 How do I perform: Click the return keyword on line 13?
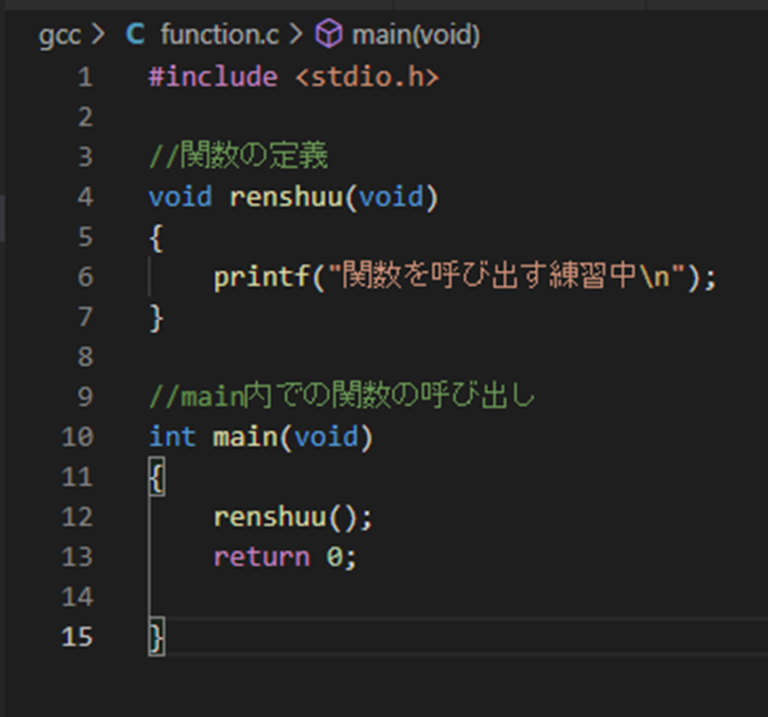[261, 557]
